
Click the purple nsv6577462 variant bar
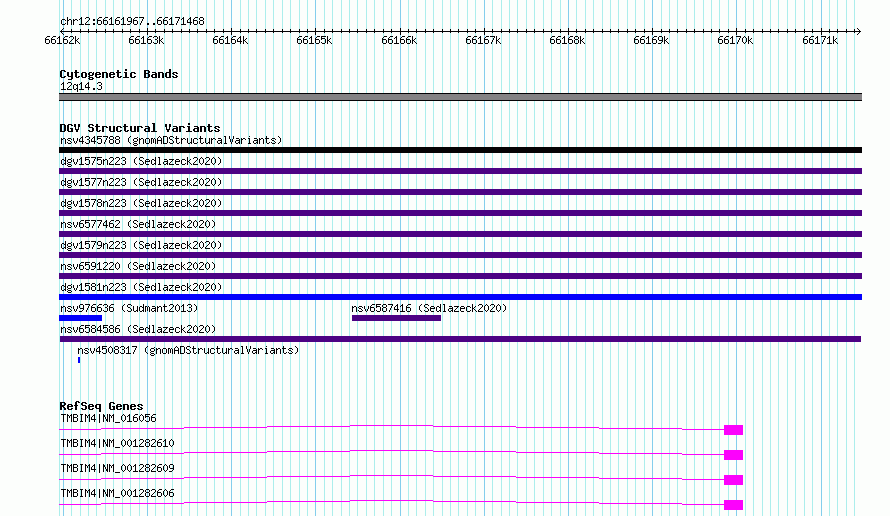pos(460,234)
